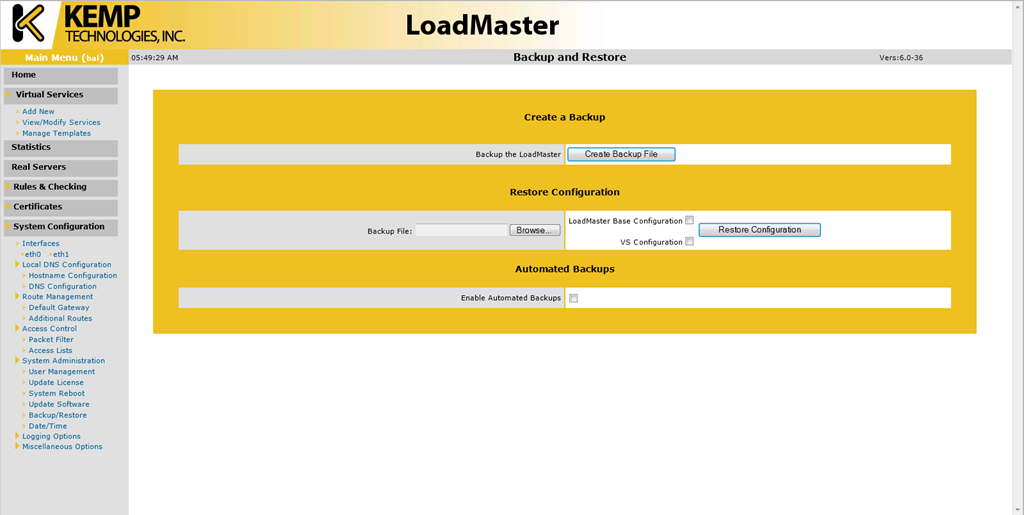Open Default Gateway settings

59,307
